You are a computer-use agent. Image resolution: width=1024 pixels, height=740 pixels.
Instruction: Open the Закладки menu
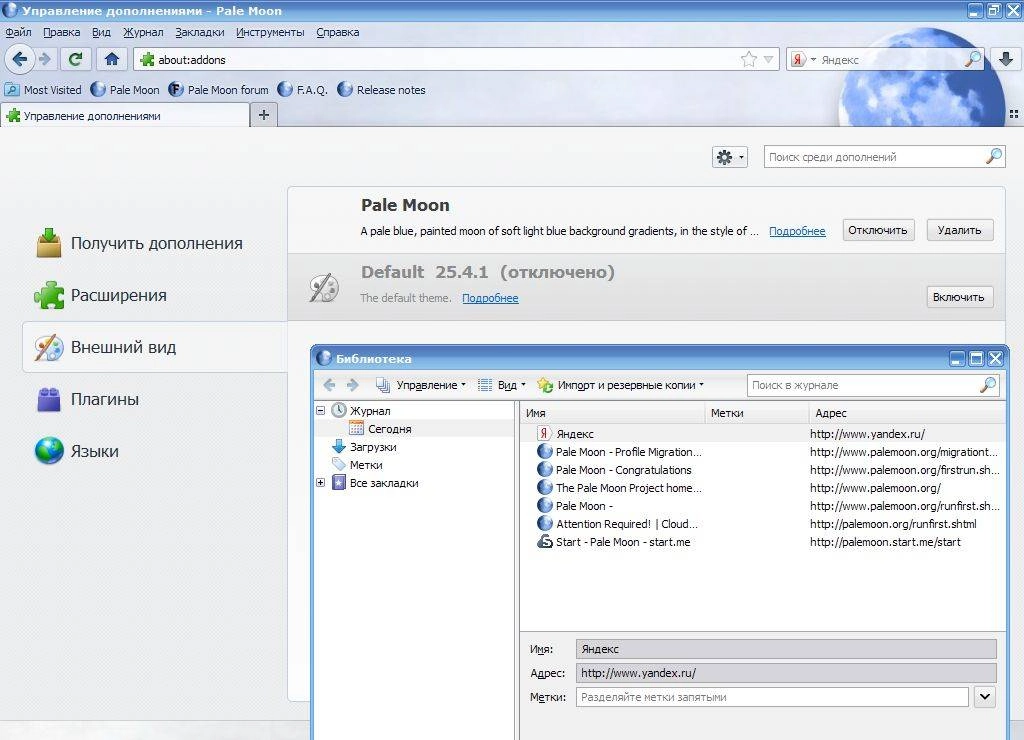click(x=200, y=32)
